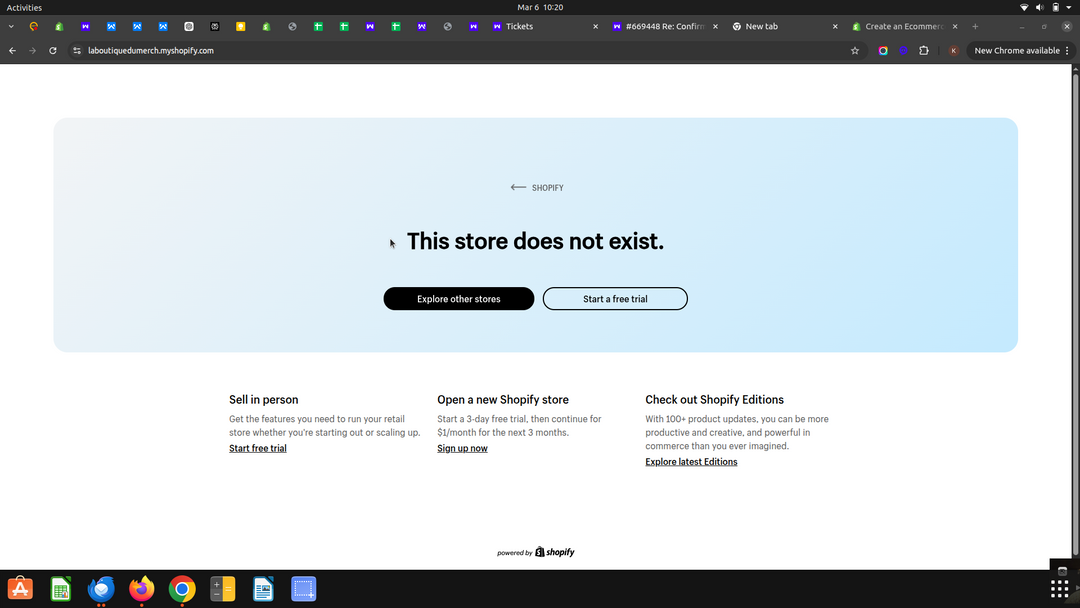Click Start a free trial button
This screenshot has height=608, width=1080.
tap(615, 299)
